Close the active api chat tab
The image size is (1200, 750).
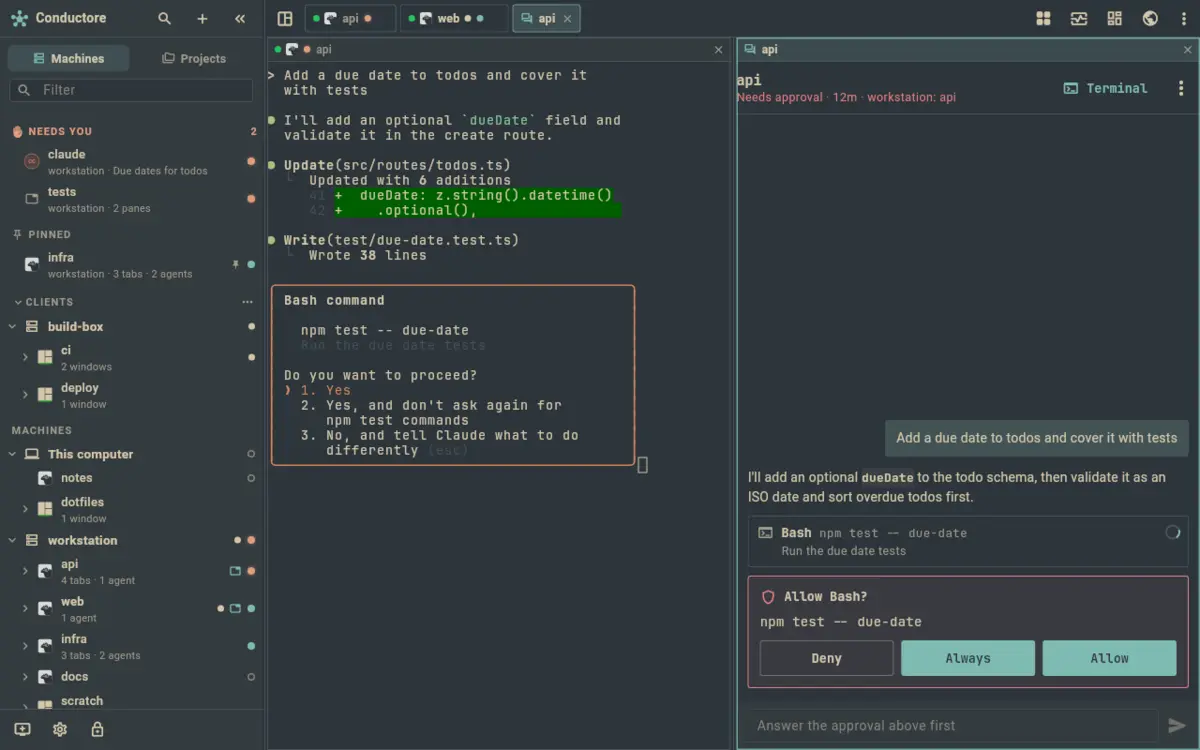(x=568, y=18)
